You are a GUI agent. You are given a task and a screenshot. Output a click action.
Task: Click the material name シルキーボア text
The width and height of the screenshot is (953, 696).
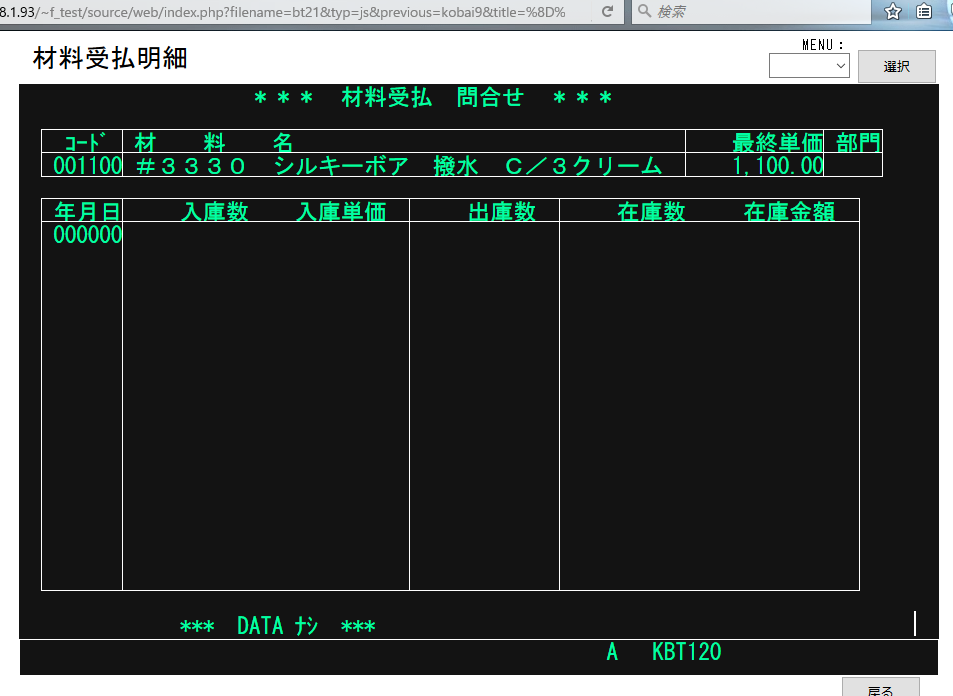point(342,166)
